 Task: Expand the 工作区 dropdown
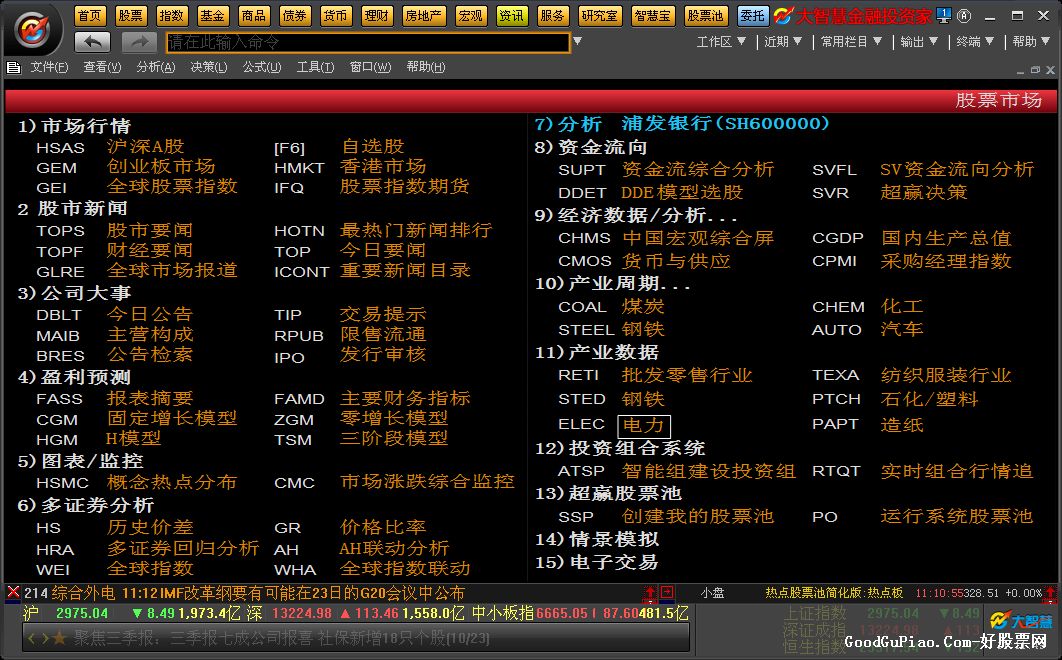click(721, 42)
